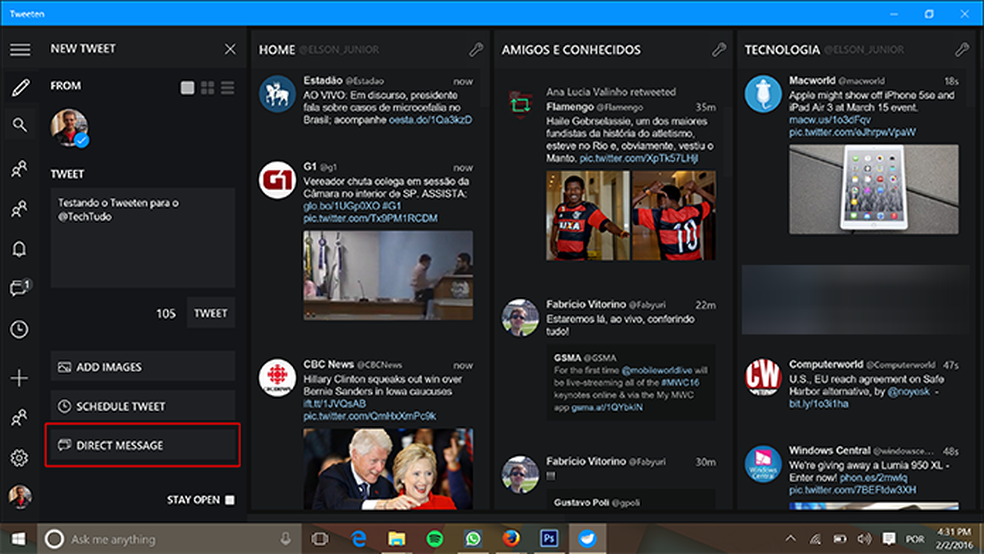Open Amigos e Conhecidos column settings wrench
The height and width of the screenshot is (554, 984).
(719, 50)
